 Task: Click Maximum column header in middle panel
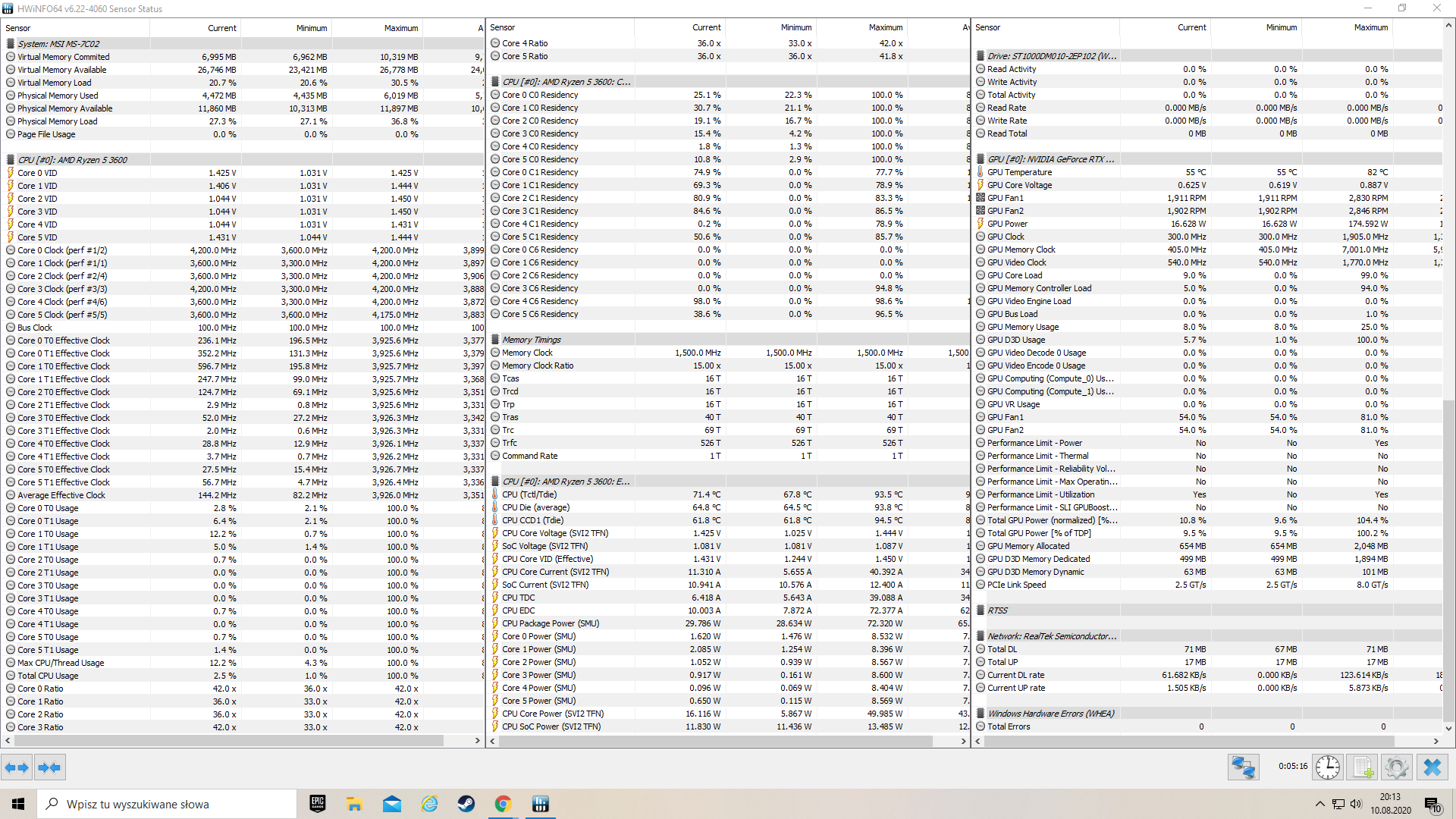861,27
